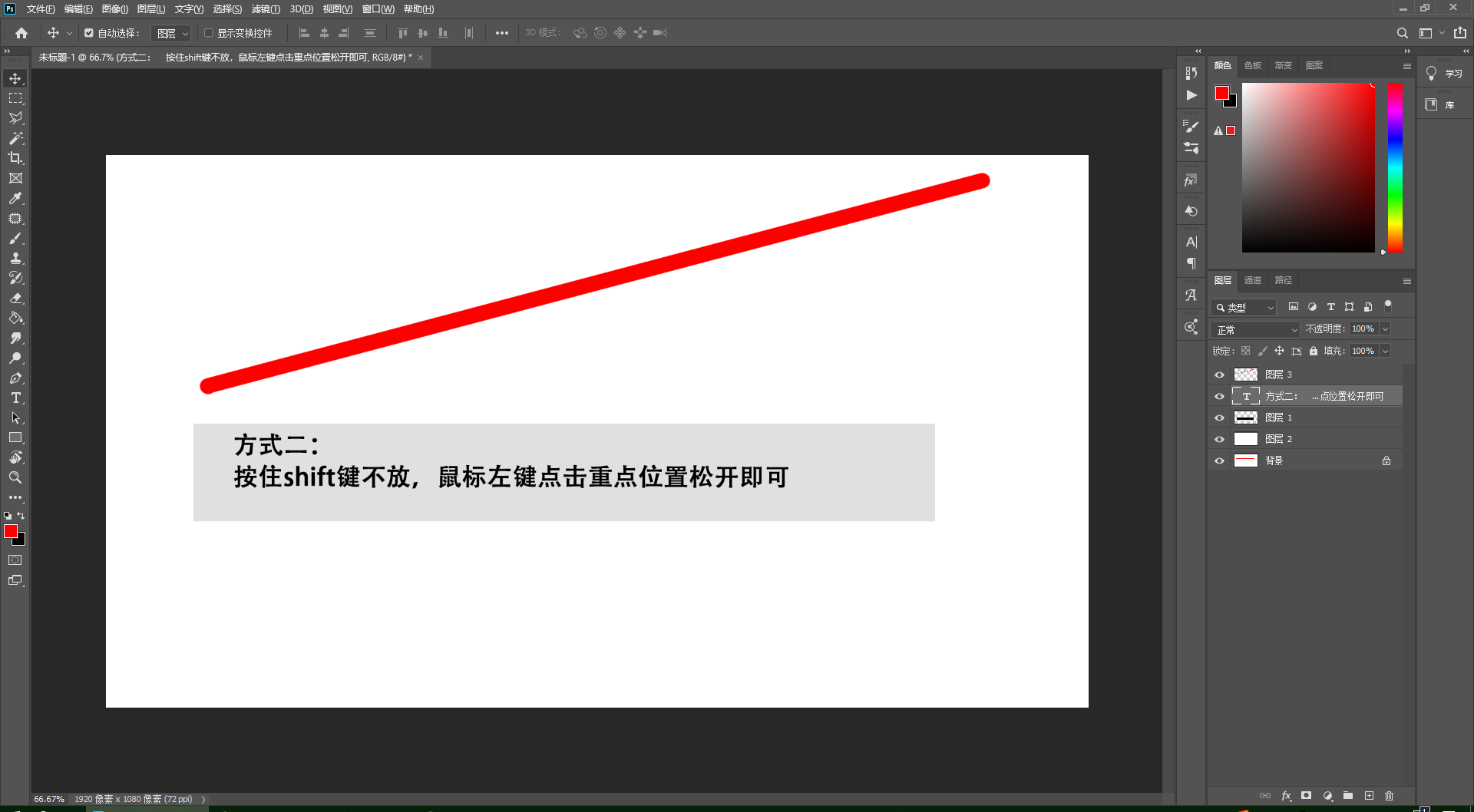The image size is (1474, 812).
Task: Select the Rectangular Marquee tool
Action: (x=15, y=98)
